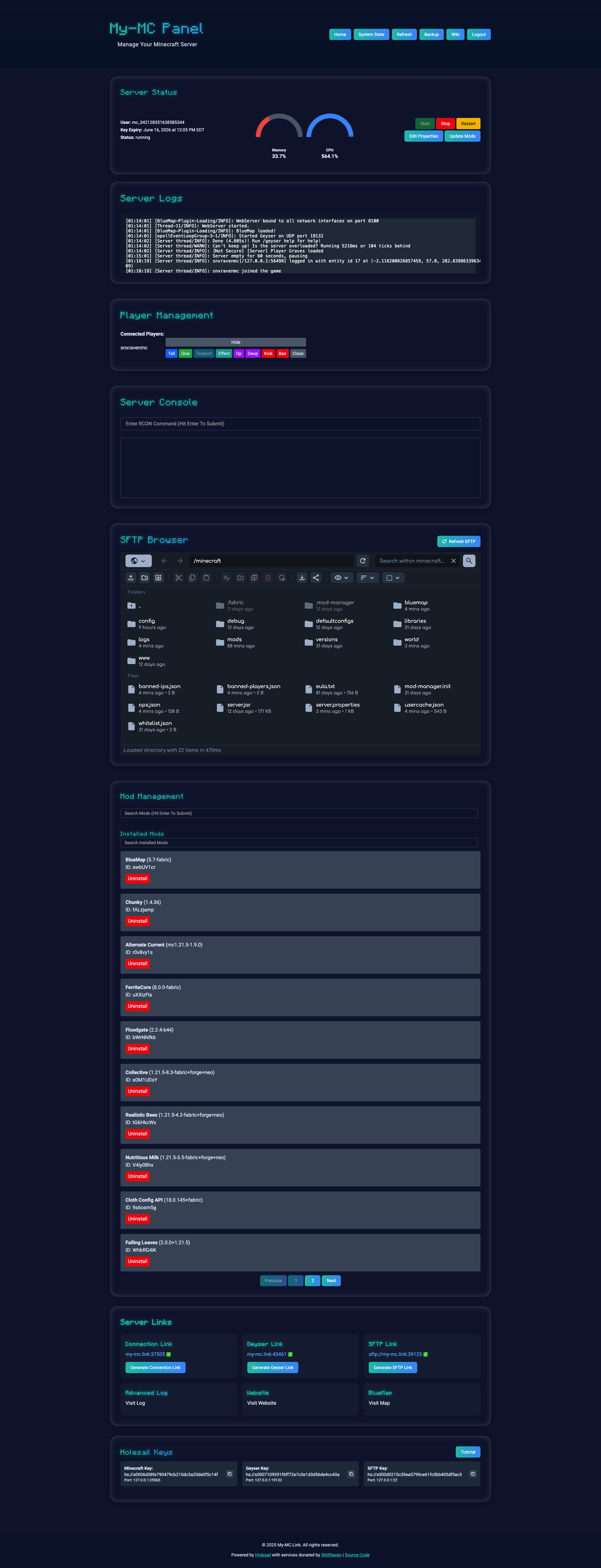Open the Source Code footer link
The height and width of the screenshot is (1568, 601).
pos(357,1555)
